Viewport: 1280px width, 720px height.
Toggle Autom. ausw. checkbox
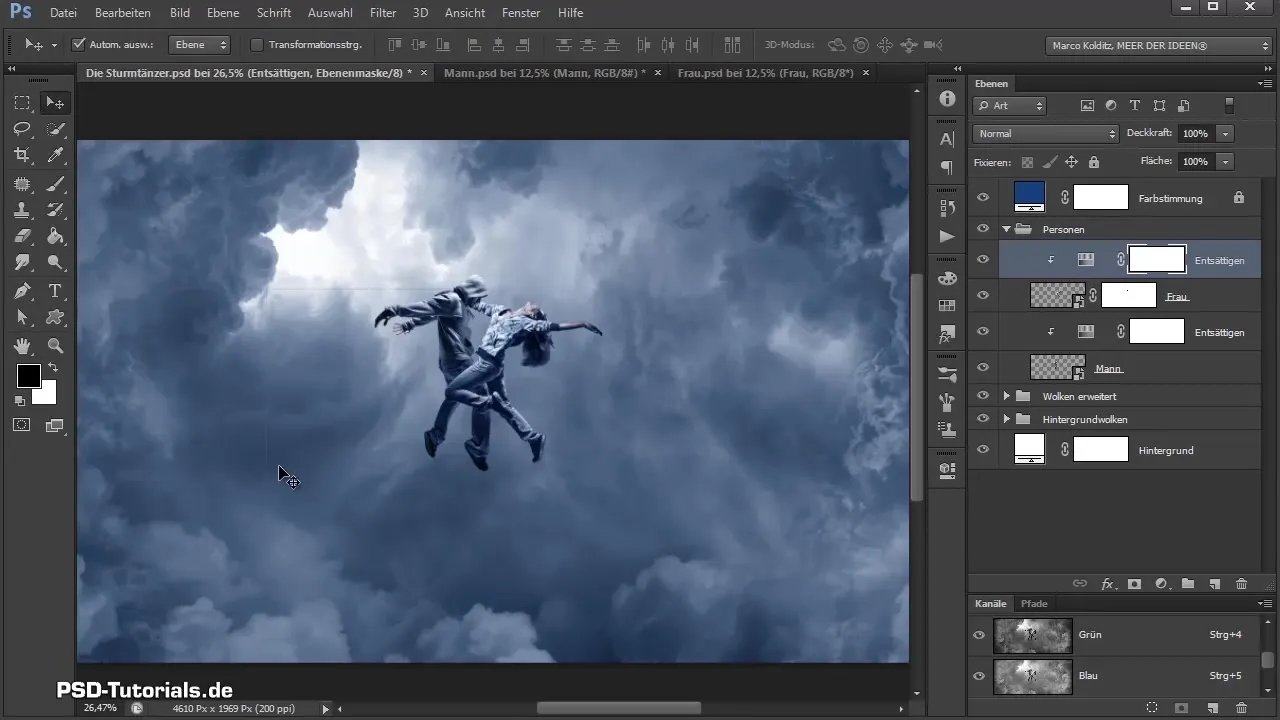tap(79, 45)
